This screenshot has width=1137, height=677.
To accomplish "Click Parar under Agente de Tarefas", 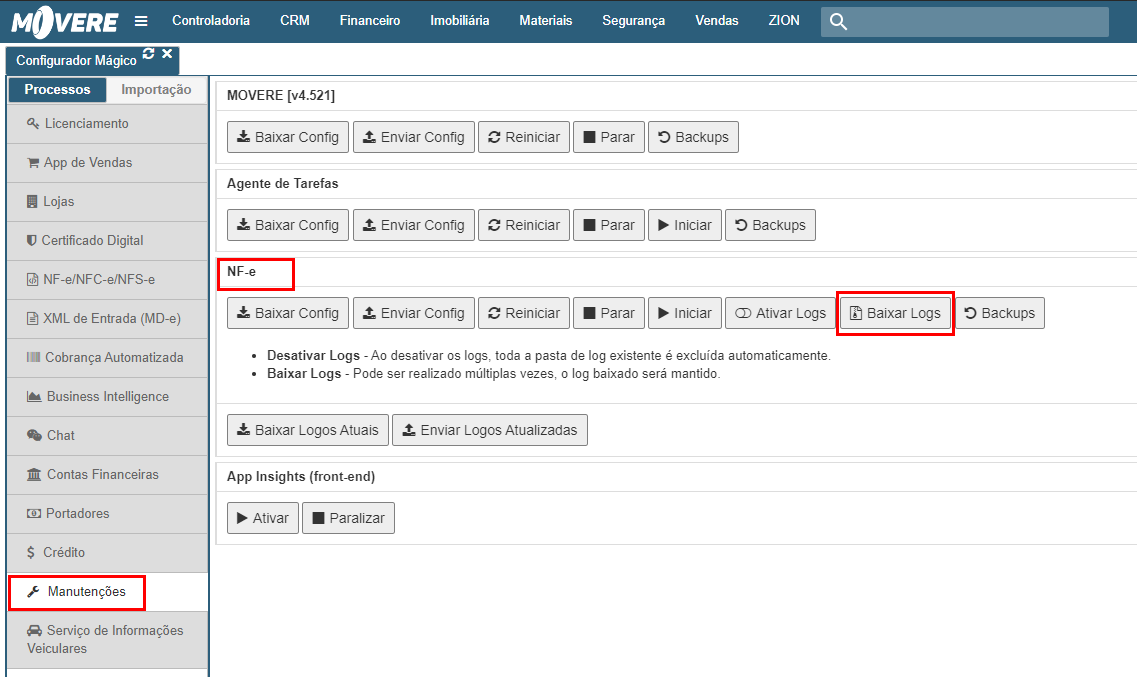I will [x=609, y=225].
